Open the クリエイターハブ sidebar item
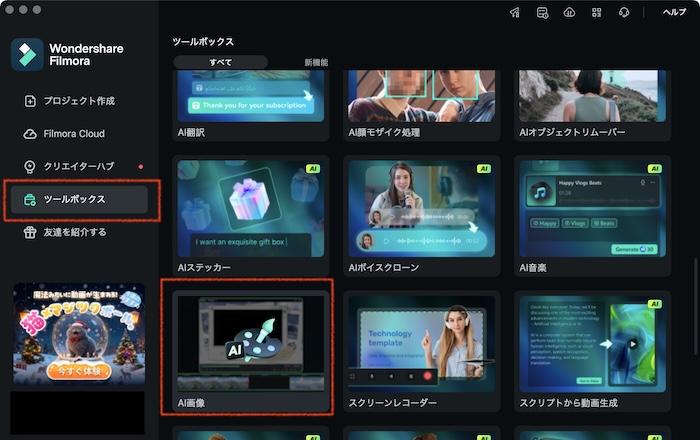 pos(79,166)
